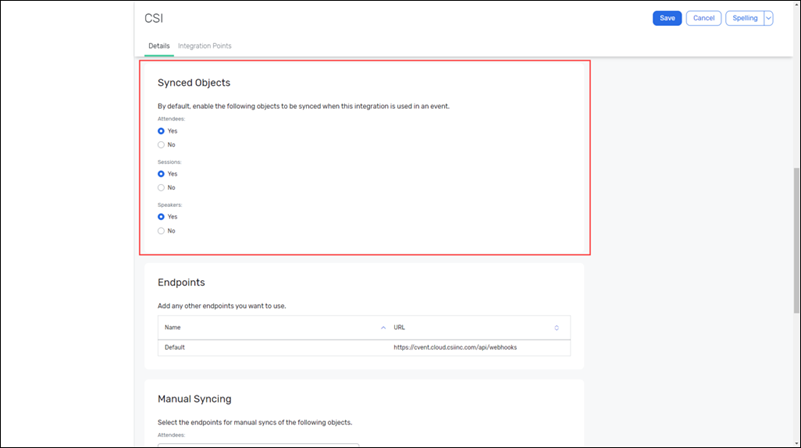Viewport: 801px width, 448px height.
Task: Sort endpoints by the Name column arrow
Action: 384,327
